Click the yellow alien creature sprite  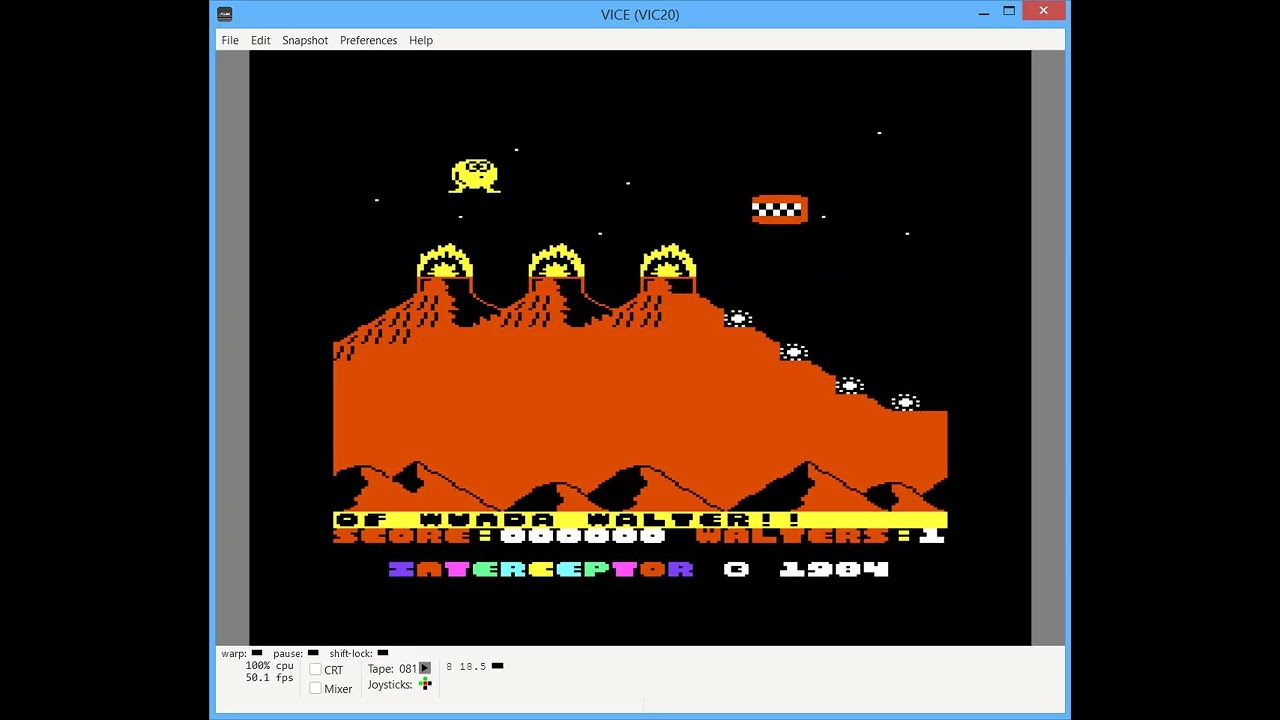pos(475,175)
